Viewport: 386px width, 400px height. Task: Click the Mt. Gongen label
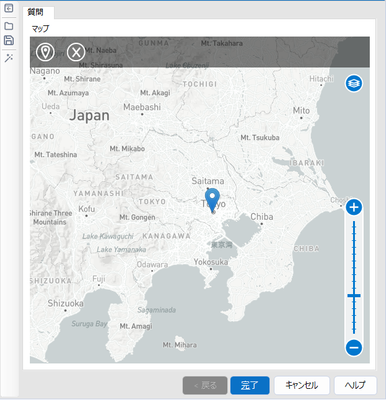tap(137, 217)
